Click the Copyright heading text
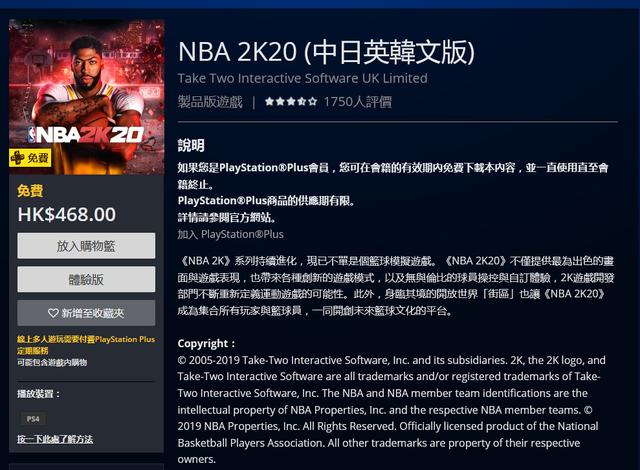The width and height of the screenshot is (640, 470). [x=206, y=344]
